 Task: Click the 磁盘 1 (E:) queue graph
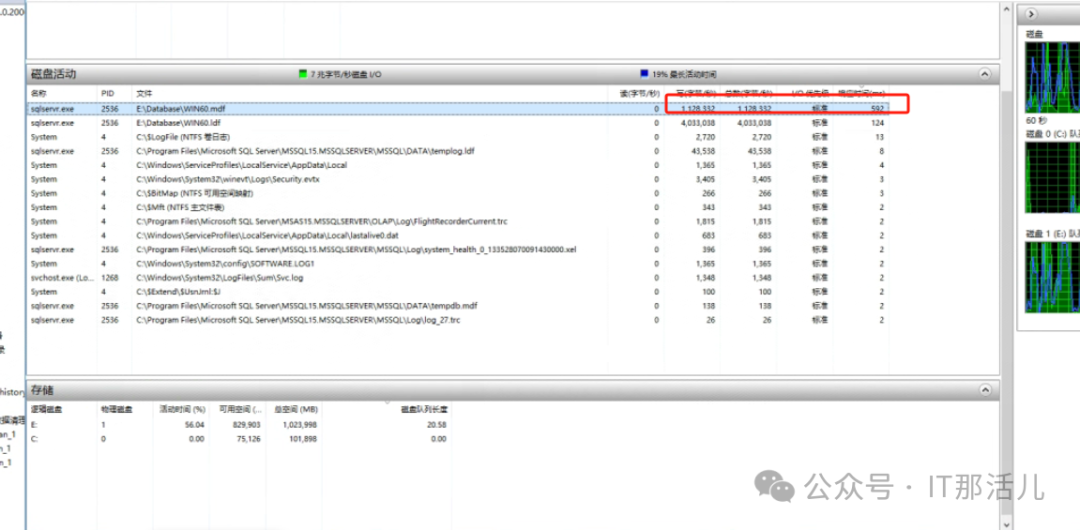click(1052, 276)
